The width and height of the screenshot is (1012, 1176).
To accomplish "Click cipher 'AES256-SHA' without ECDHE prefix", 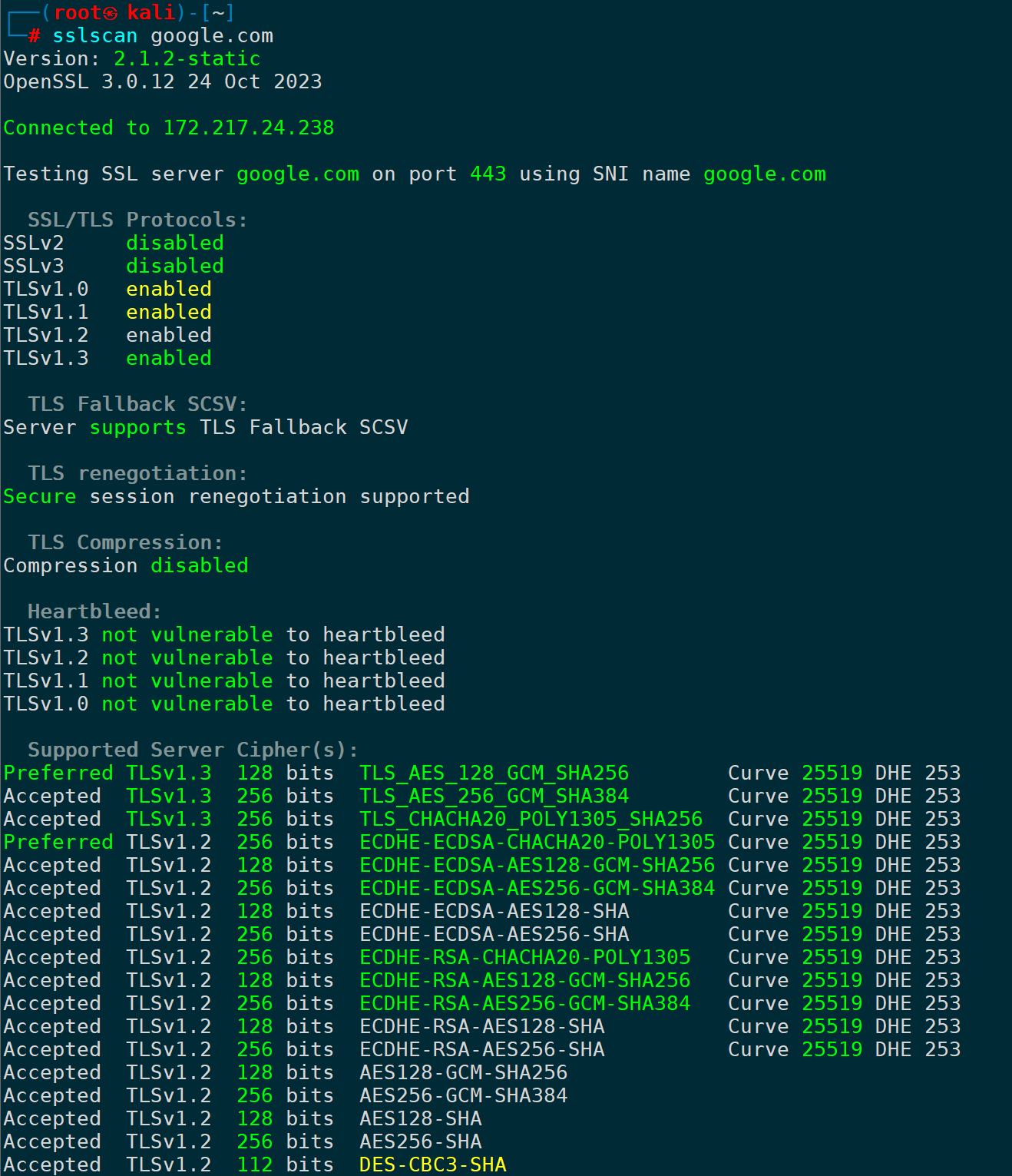I will tap(421, 1142).
